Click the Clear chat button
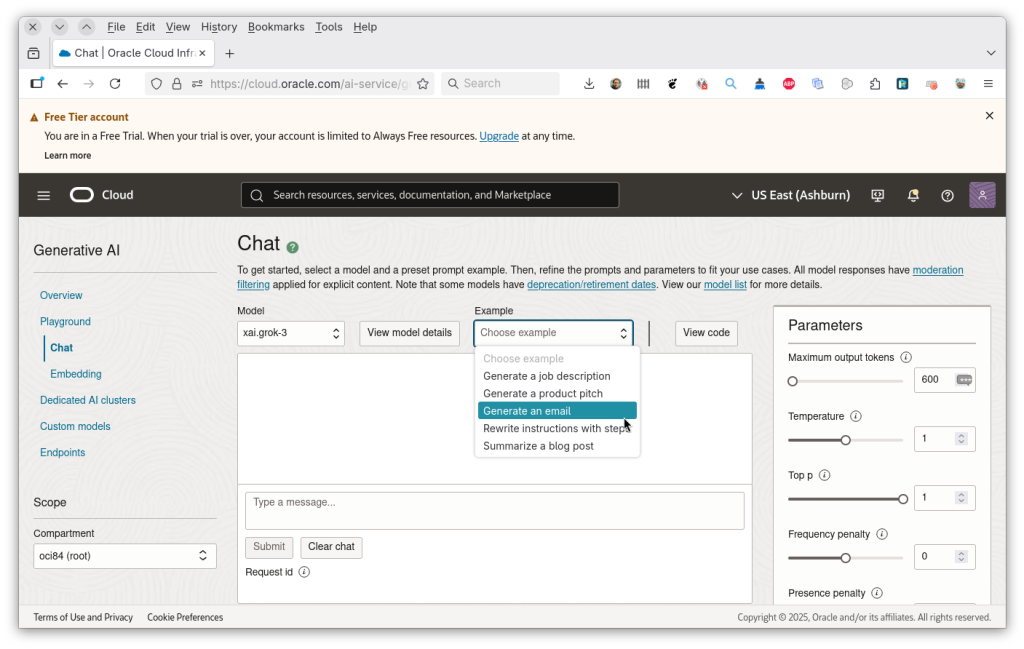 [331, 547]
